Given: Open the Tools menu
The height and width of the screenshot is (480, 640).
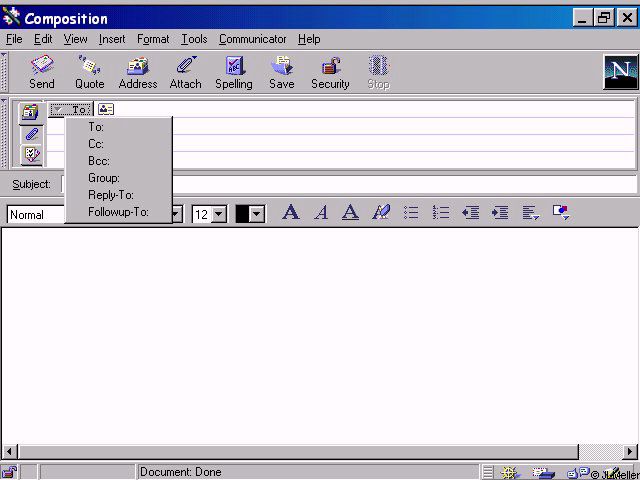Looking at the screenshot, I should [x=194, y=39].
